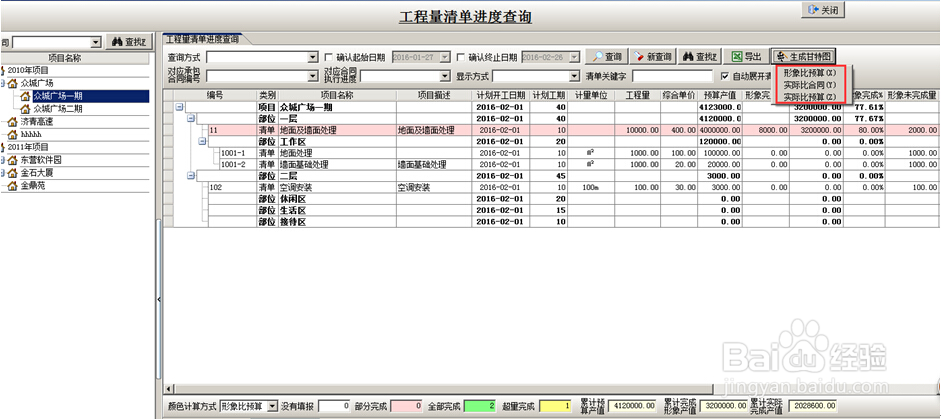Select the 生活区 section row
The image size is (941, 419).
[551, 210]
